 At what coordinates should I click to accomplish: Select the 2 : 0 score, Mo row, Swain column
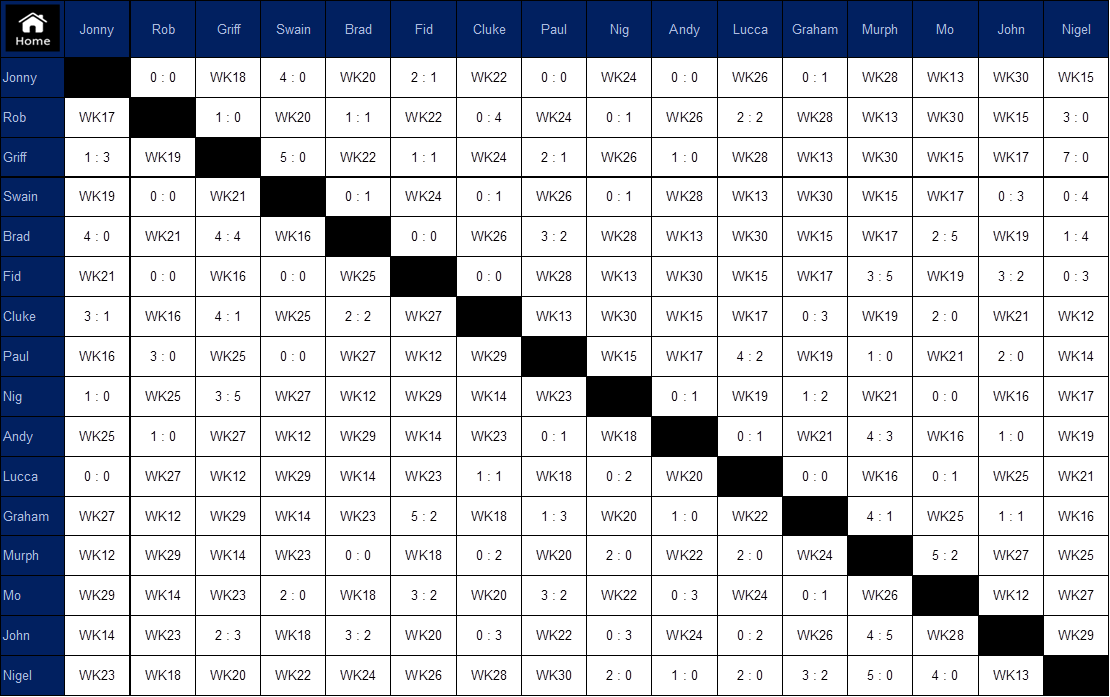(293, 596)
